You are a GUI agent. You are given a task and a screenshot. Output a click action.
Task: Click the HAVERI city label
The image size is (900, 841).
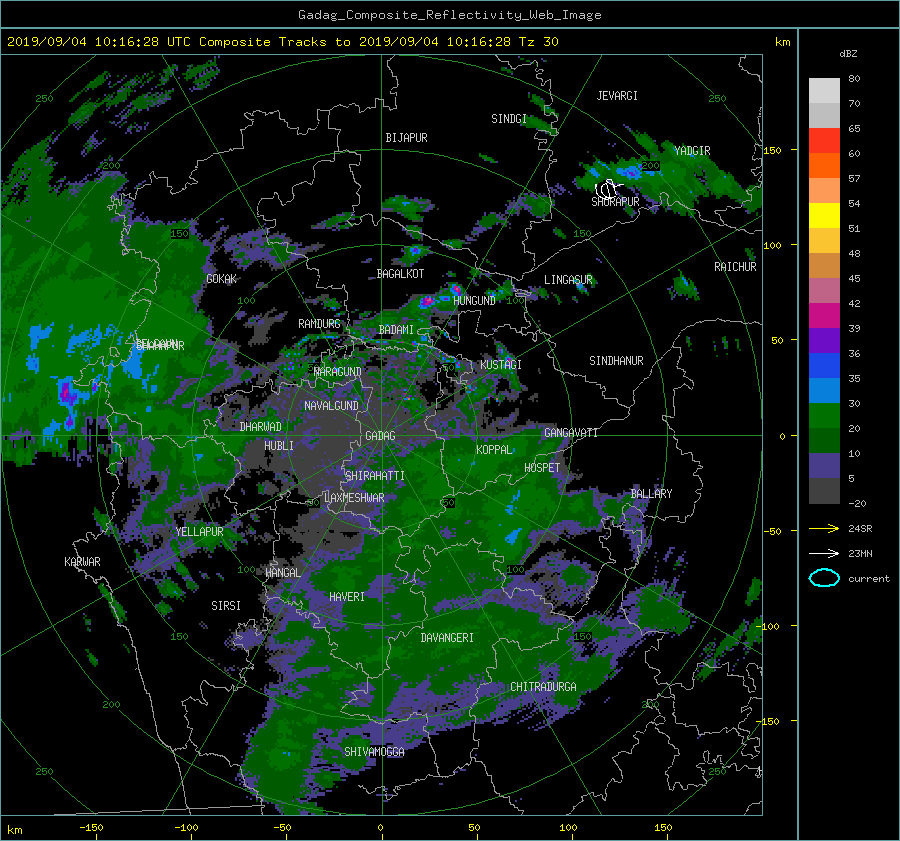[347, 598]
